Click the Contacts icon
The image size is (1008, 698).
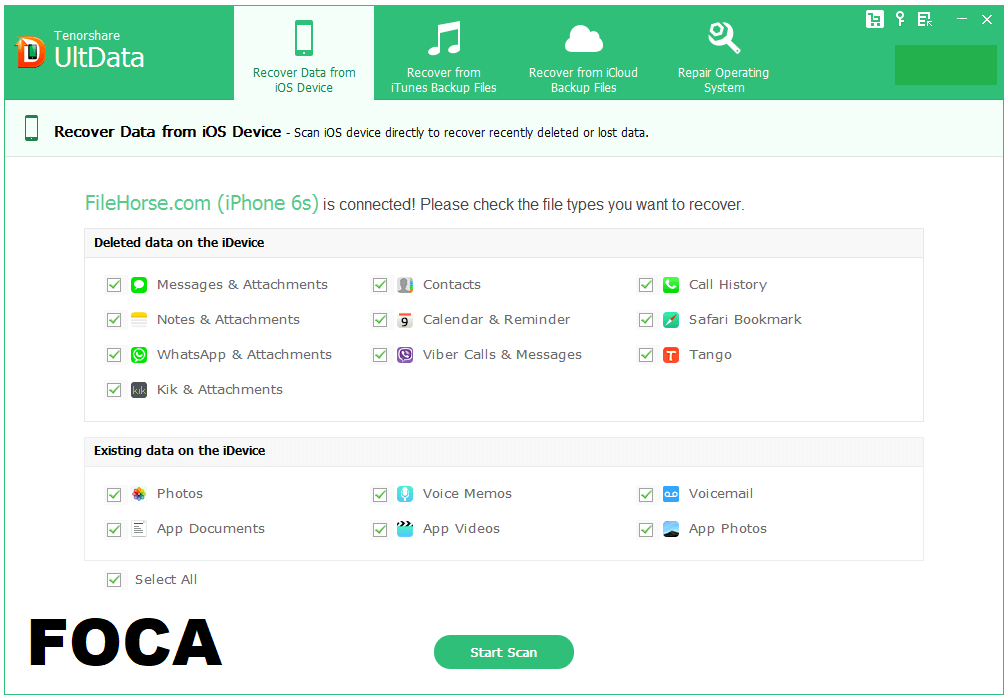click(x=405, y=285)
